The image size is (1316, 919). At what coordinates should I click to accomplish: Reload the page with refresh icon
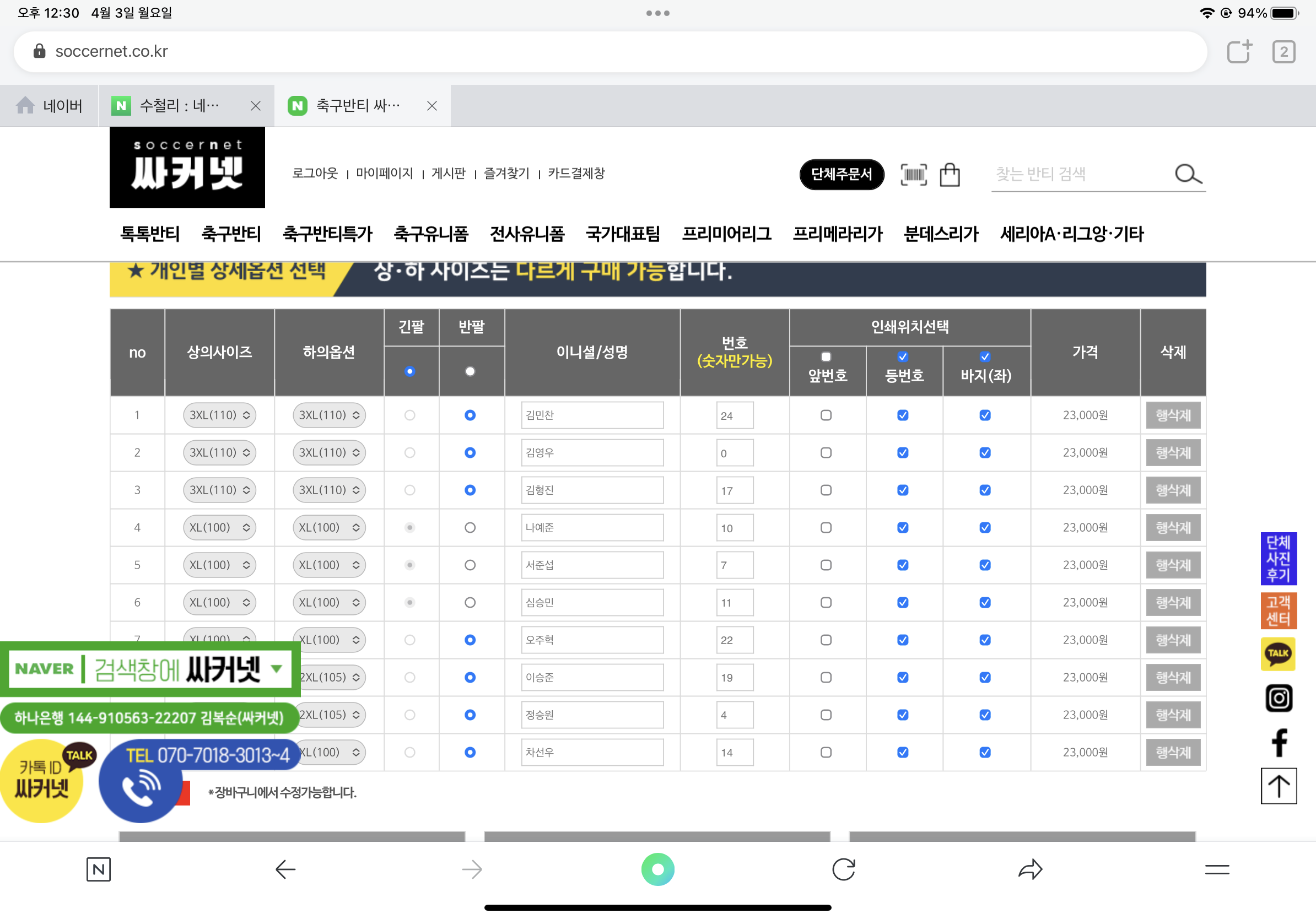(843, 869)
